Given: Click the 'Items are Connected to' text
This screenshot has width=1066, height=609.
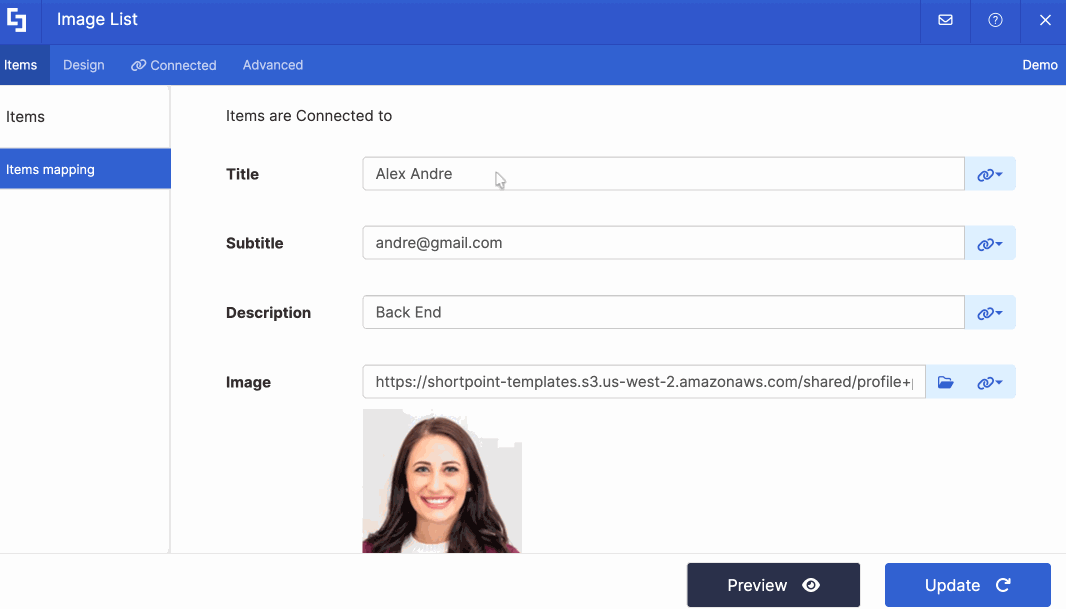Looking at the screenshot, I should [x=309, y=116].
